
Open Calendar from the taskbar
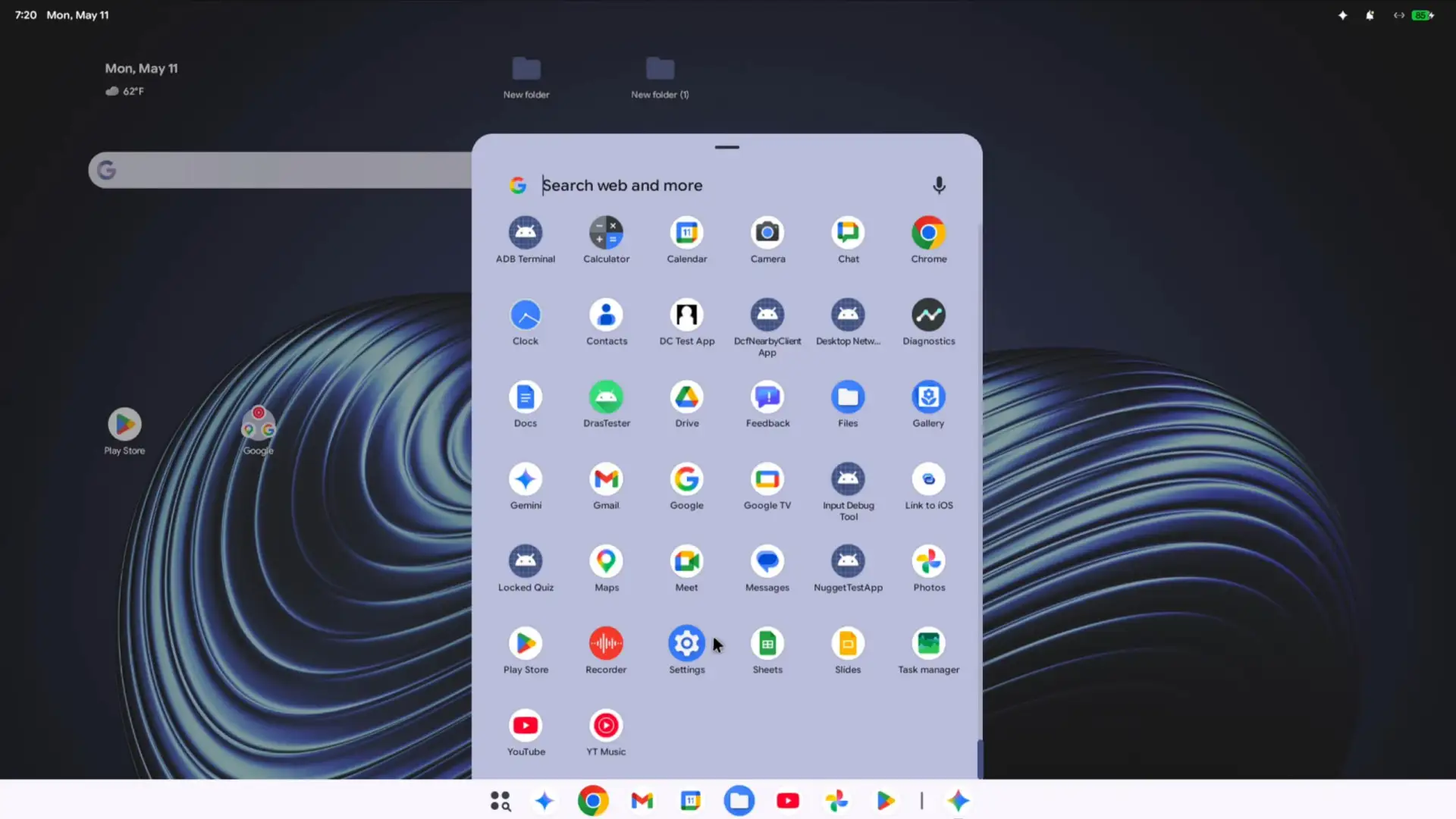[690, 801]
